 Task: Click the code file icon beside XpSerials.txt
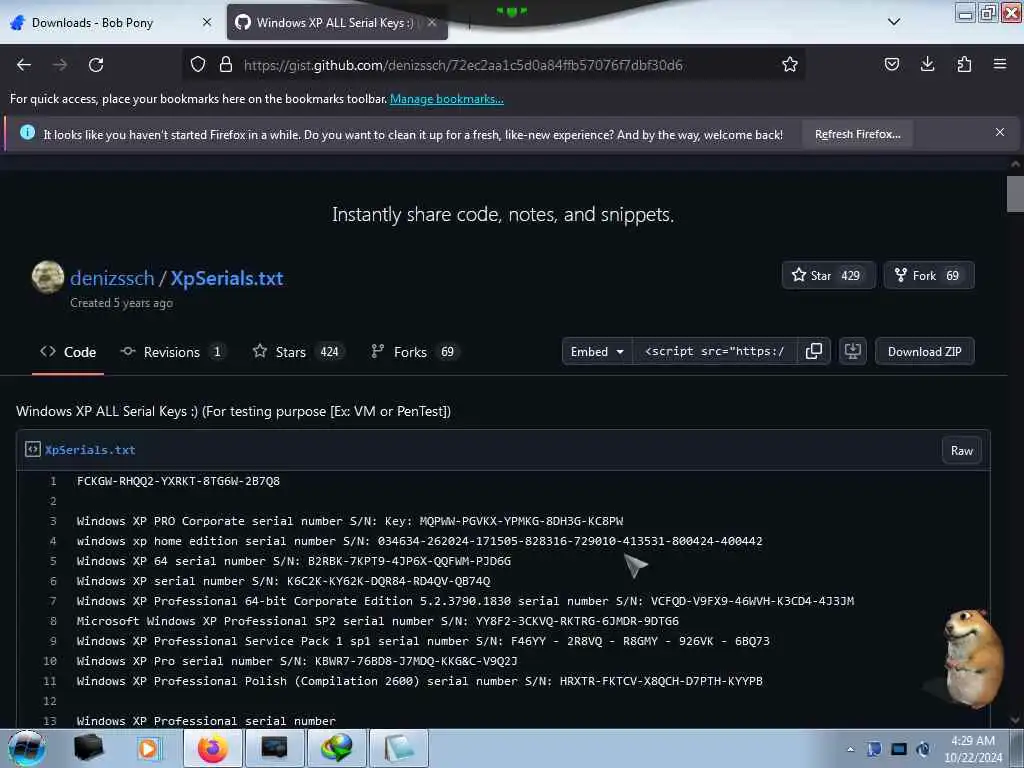[33, 449]
